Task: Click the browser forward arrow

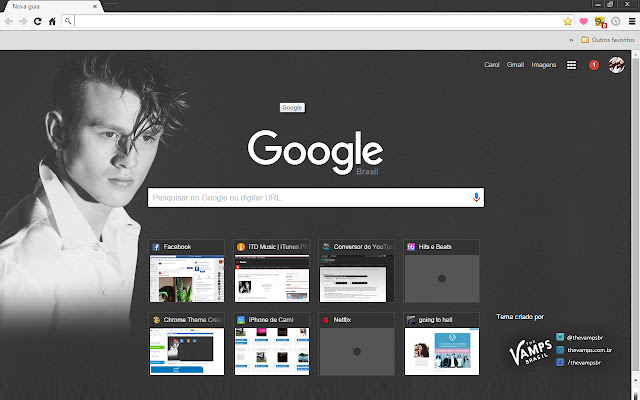Action: coord(23,21)
